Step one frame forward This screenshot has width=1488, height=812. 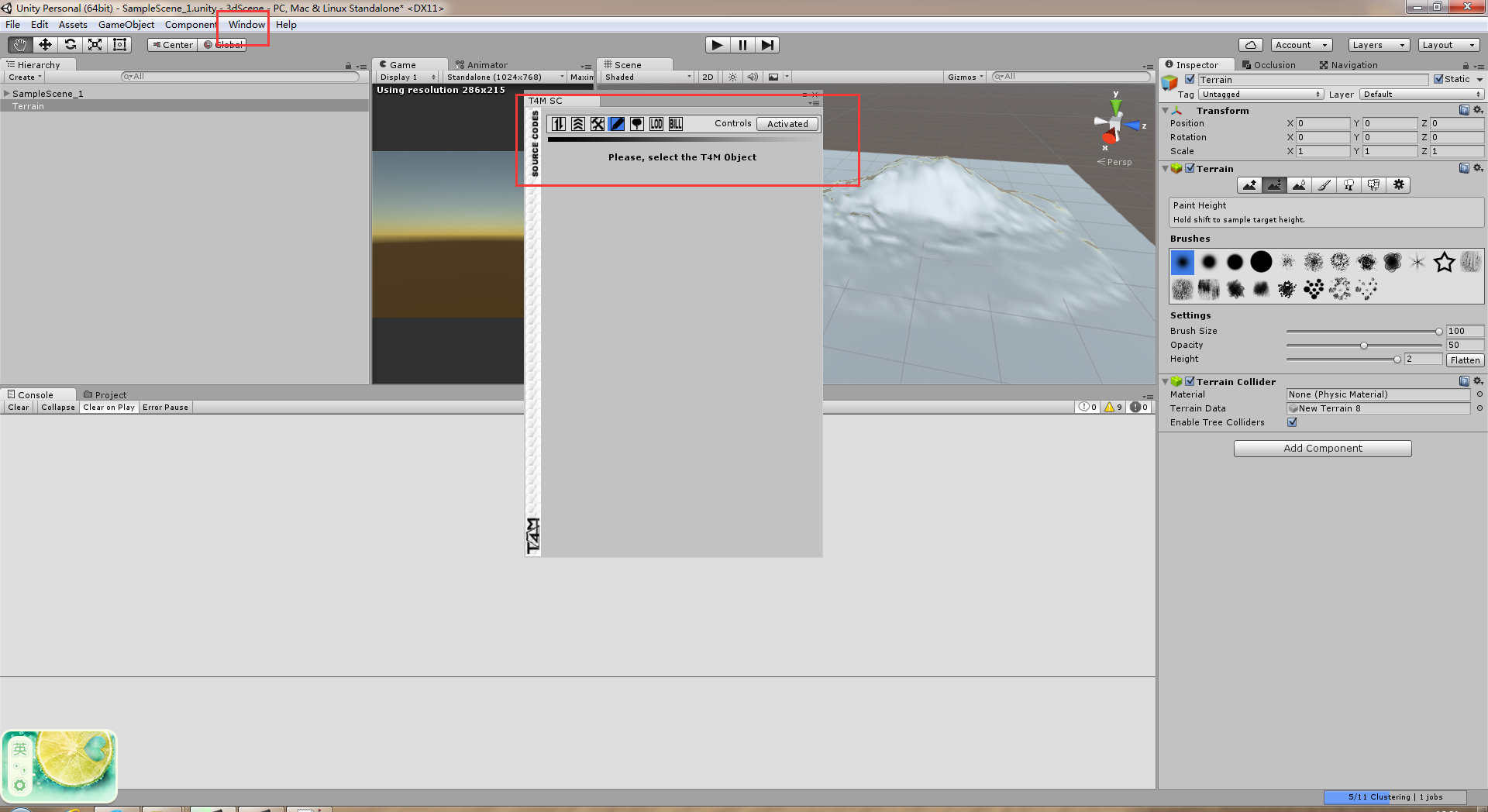[767, 45]
